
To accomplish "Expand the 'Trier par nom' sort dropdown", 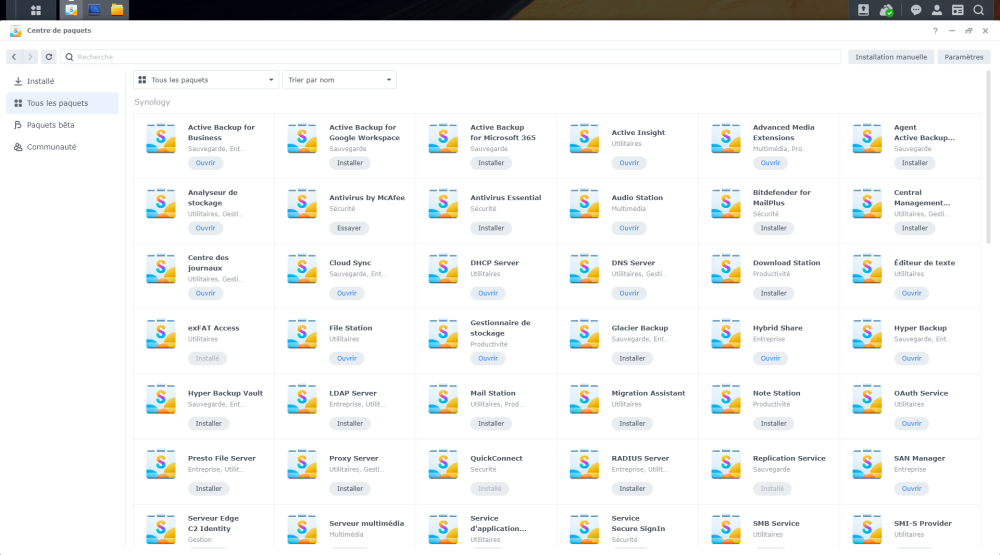I will [339, 79].
